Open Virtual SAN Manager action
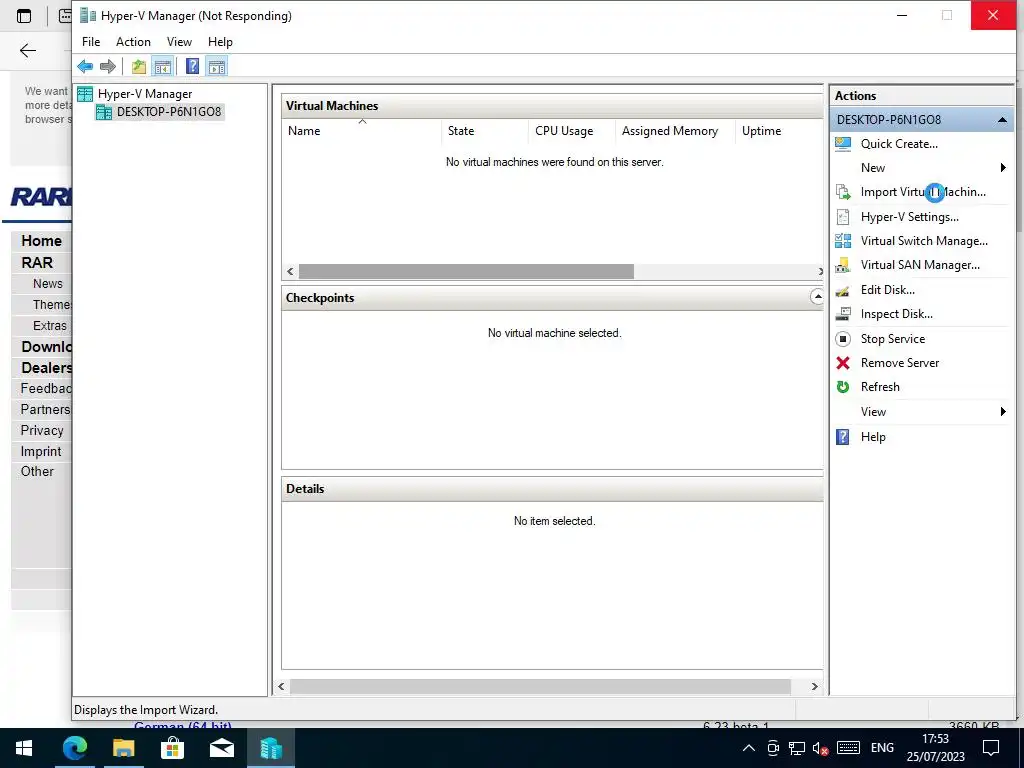Viewport: 1024px width, 768px height. [920, 265]
